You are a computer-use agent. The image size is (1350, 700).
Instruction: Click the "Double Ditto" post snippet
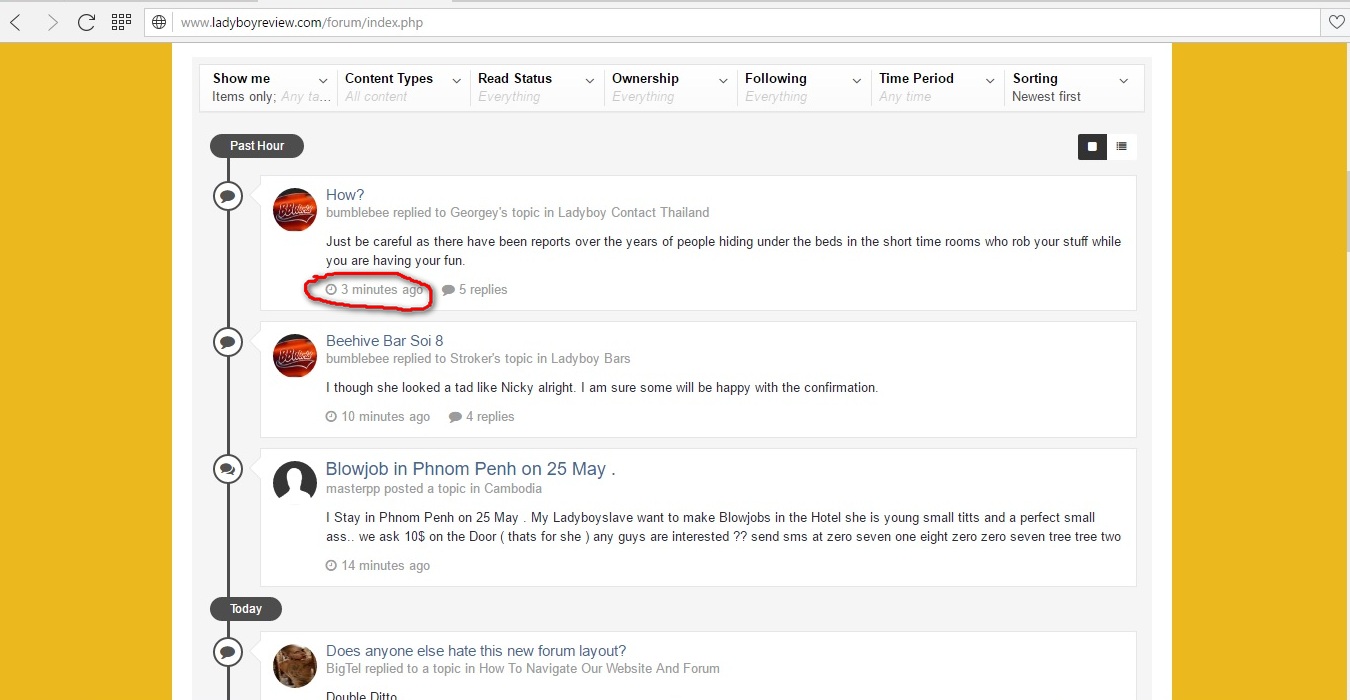tap(361, 696)
